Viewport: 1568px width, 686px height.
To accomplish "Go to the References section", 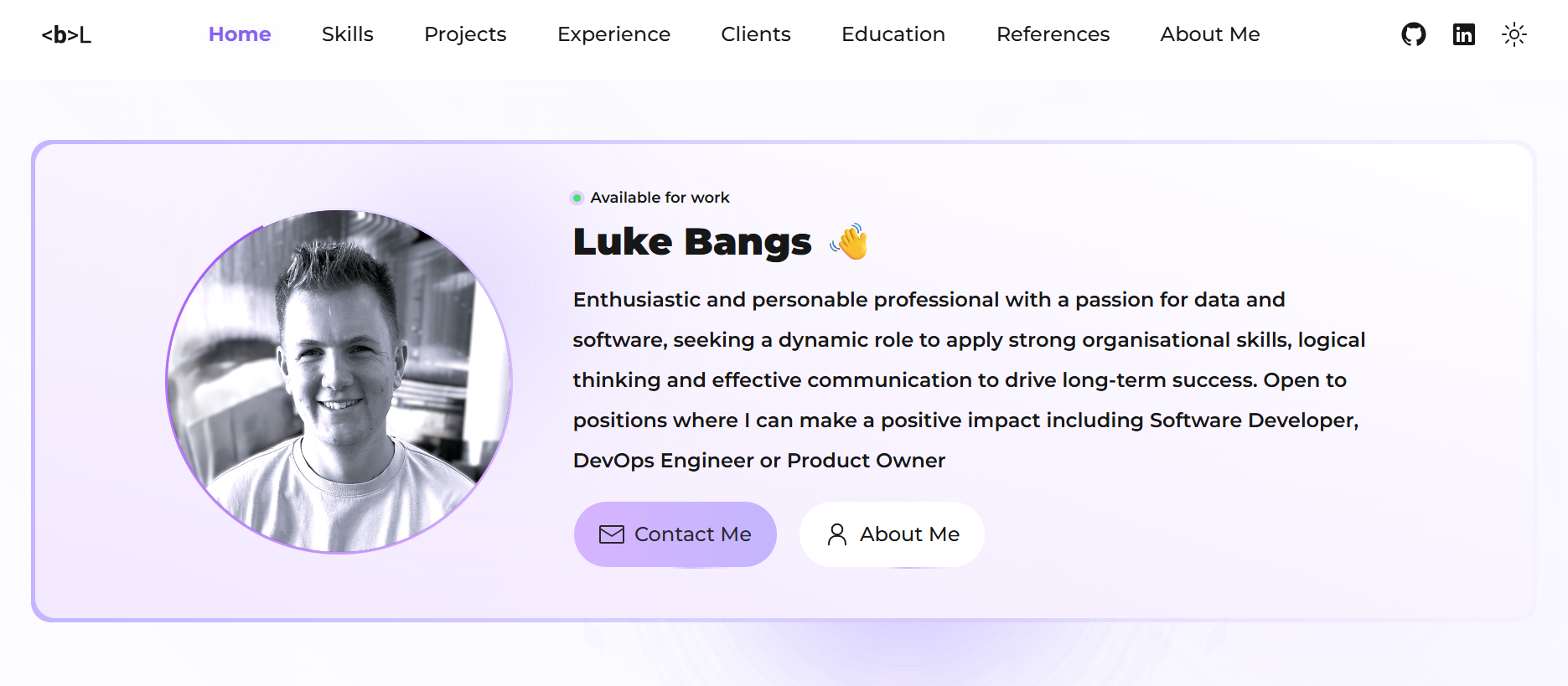I will [x=1053, y=34].
